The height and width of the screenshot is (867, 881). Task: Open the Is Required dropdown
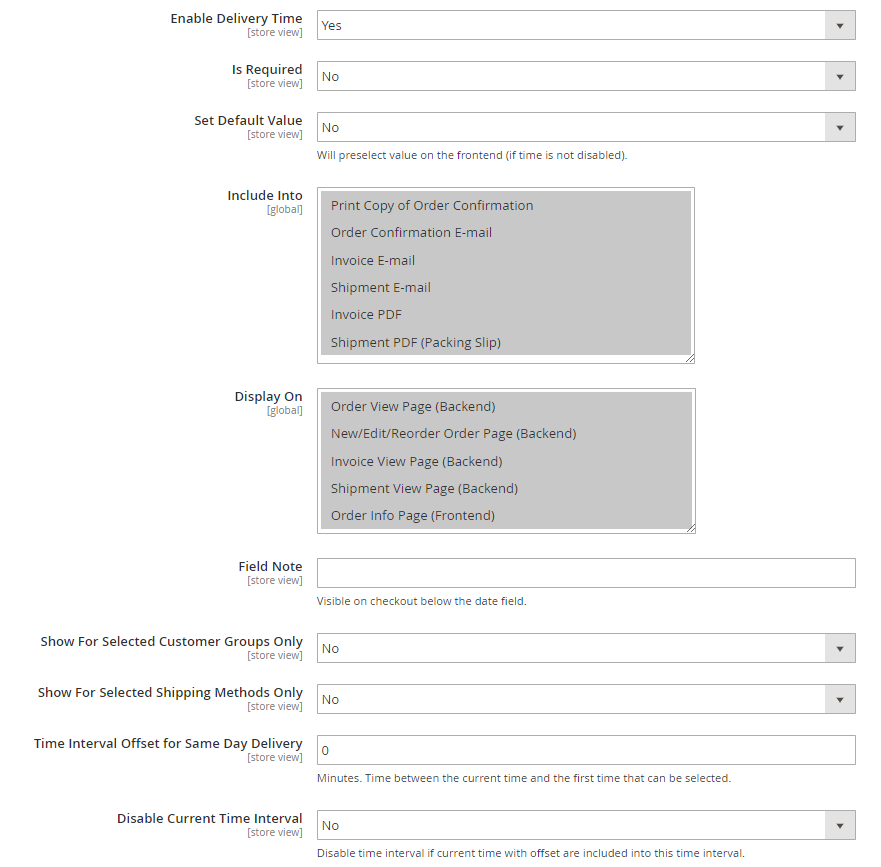pyautogui.click(x=586, y=76)
